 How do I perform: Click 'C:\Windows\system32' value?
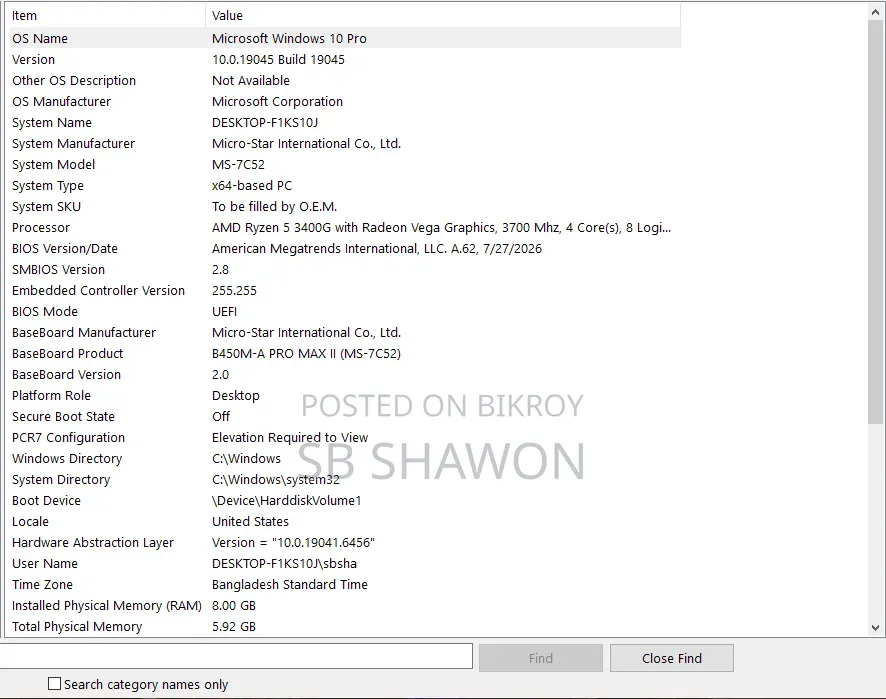[x=276, y=479]
